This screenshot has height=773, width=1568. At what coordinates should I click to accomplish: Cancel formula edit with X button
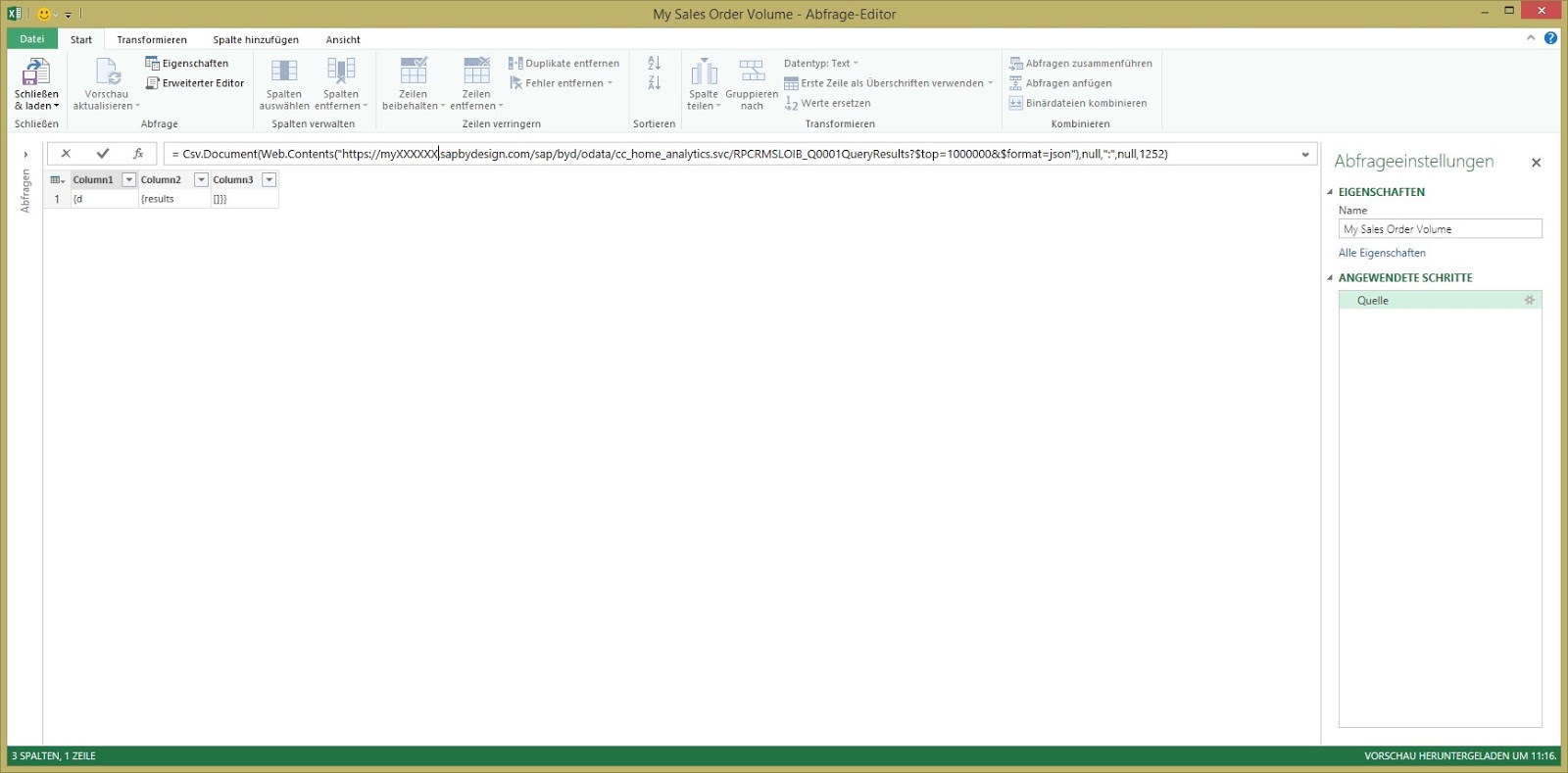[66, 154]
